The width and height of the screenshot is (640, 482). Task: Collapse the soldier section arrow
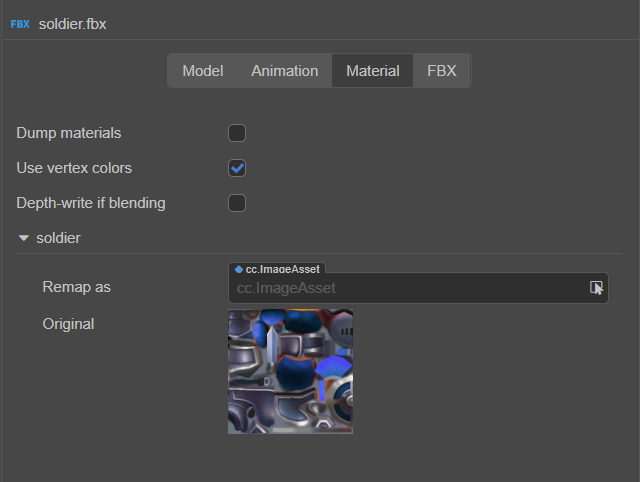click(23, 239)
